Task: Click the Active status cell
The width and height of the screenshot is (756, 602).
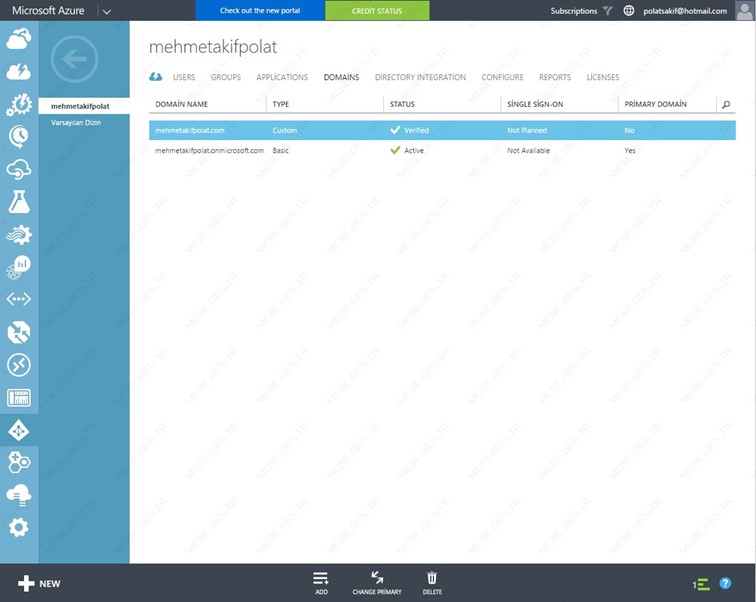Action: 407,150
